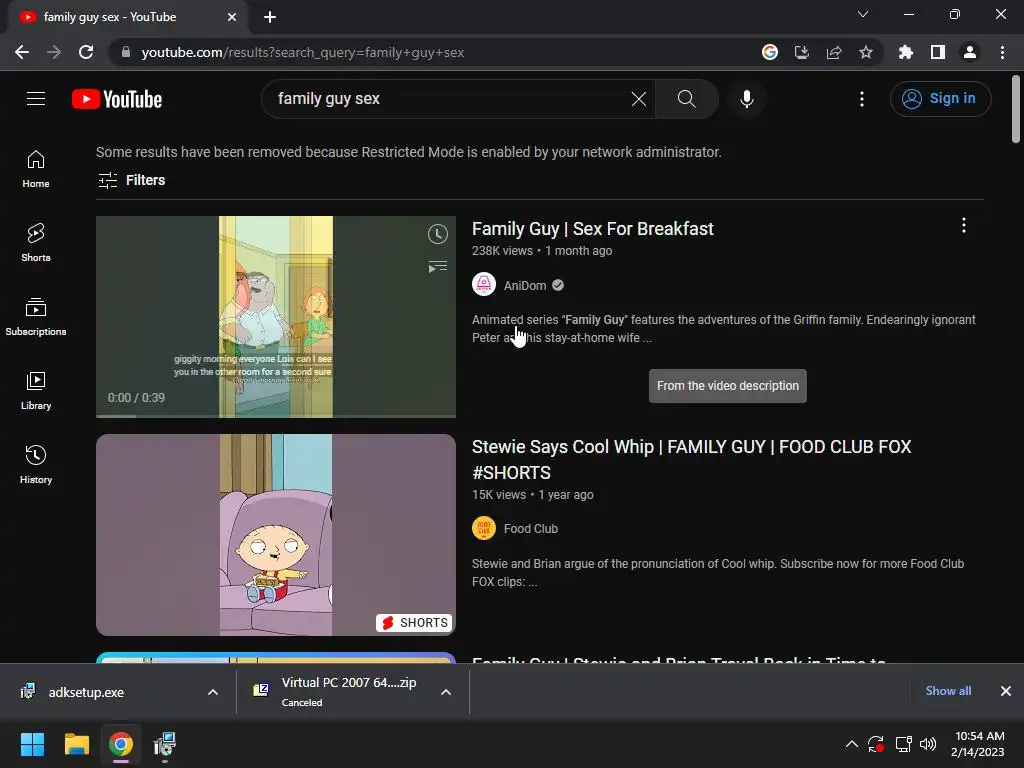Open action menu for Sex For Breakfast video
Screen dimensions: 1024x768
click(x=963, y=226)
